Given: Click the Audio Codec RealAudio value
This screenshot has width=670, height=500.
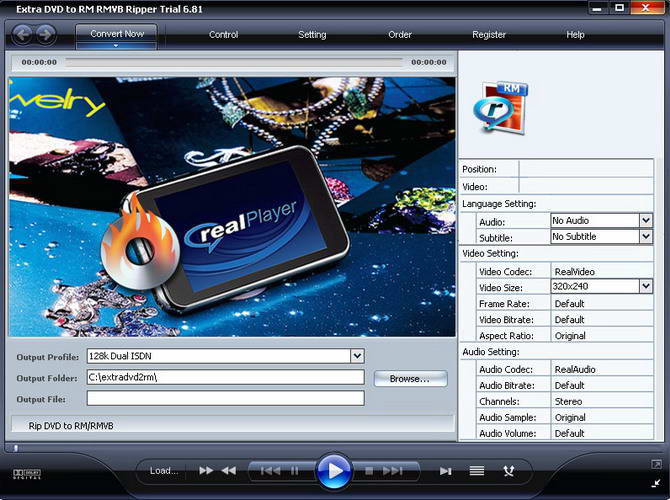Looking at the screenshot, I should (x=575, y=369).
